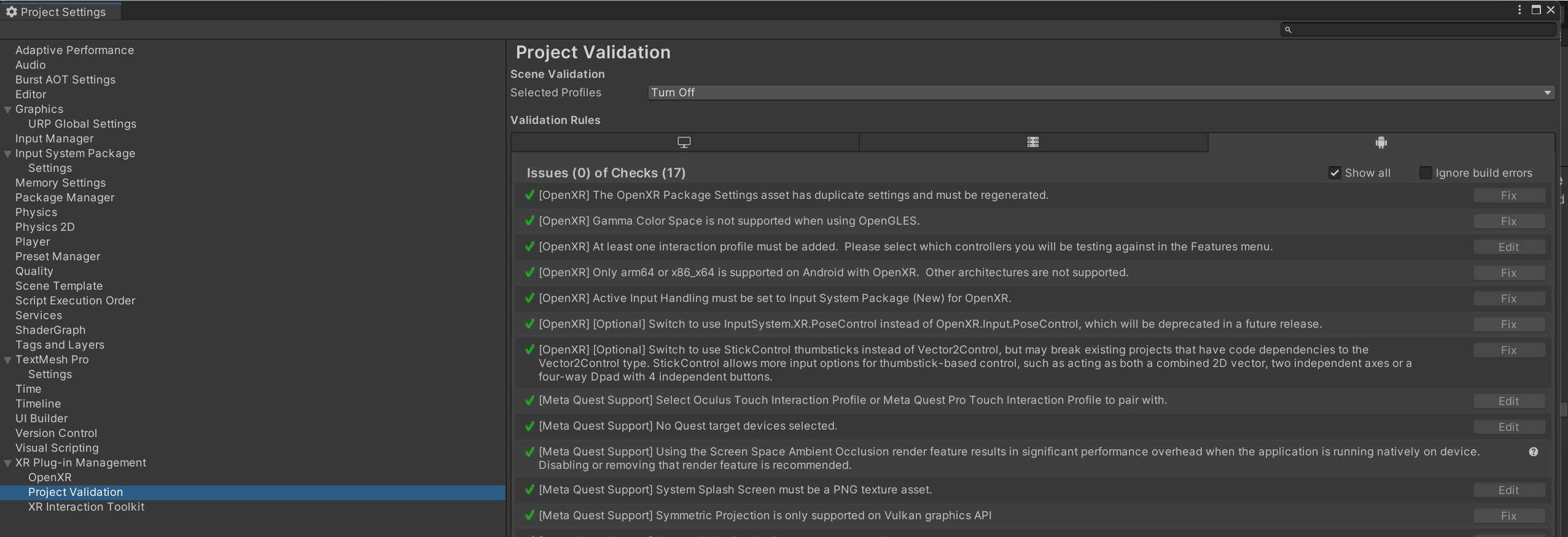Collapse the Graphics tree section
This screenshot has width=1568, height=537.
pyautogui.click(x=8, y=110)
